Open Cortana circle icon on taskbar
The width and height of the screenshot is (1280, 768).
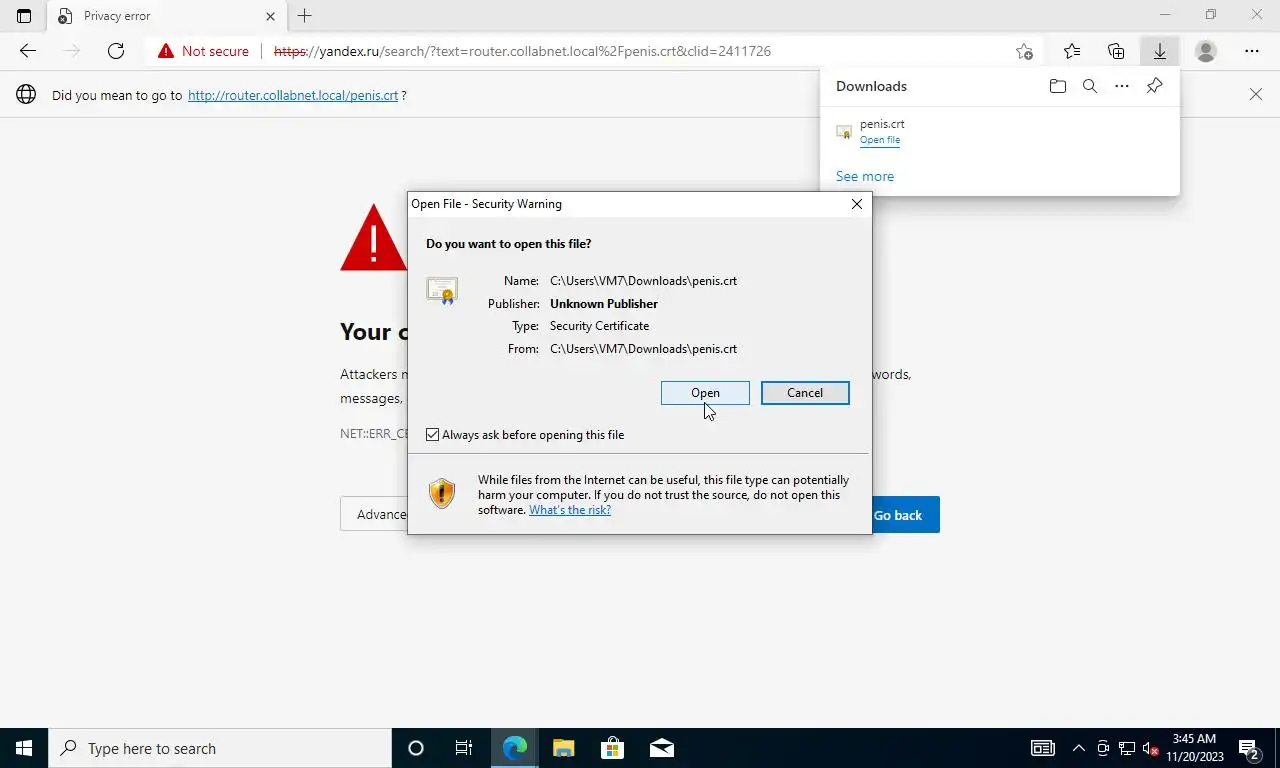point(416,748)
